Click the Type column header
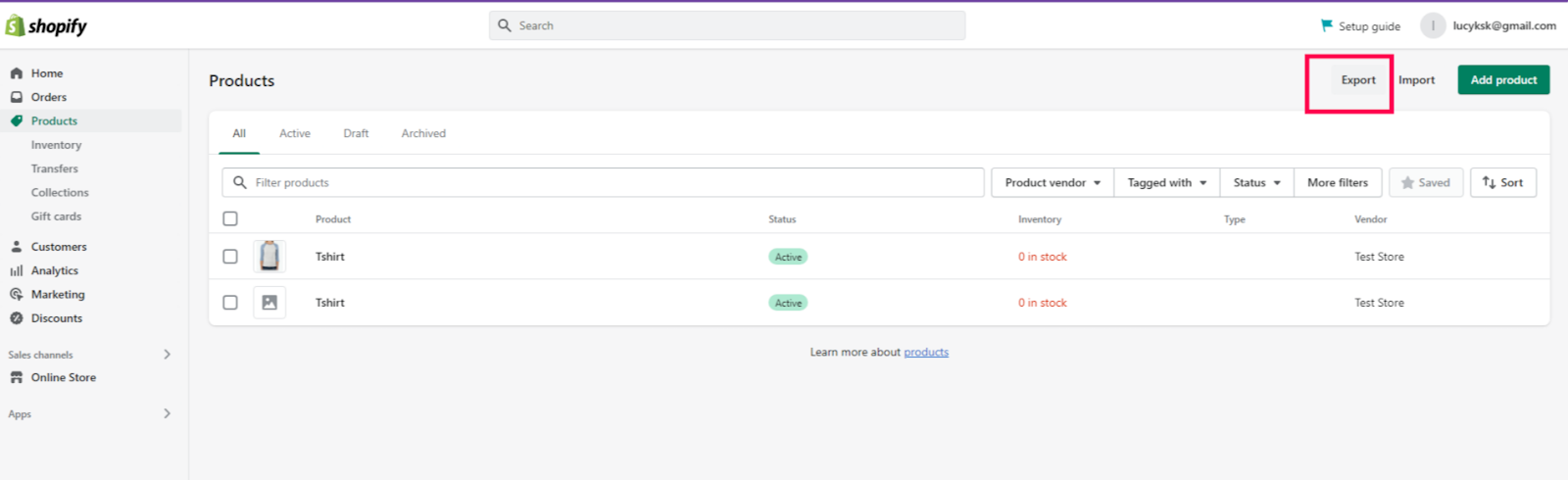Viewport: 1568px width, 480px height. (x=1234, y=219)
